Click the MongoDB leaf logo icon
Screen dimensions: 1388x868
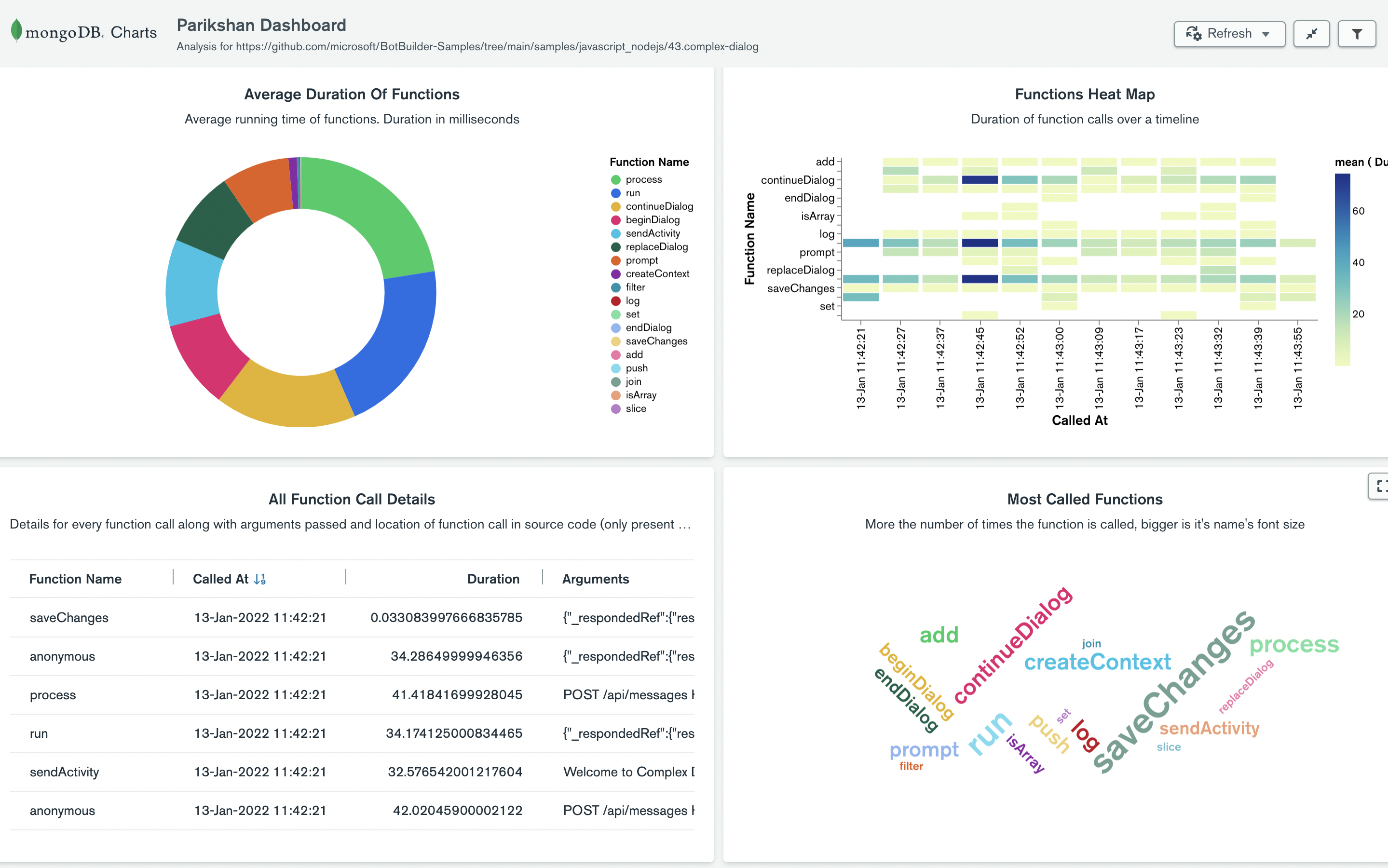[x=16, y=30]
